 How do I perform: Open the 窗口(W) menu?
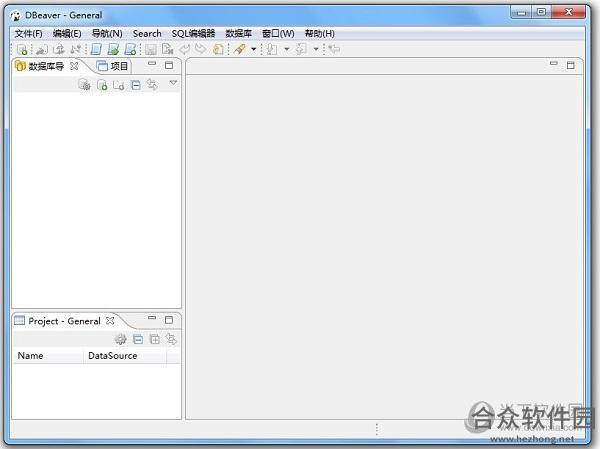tap(278, 34)
